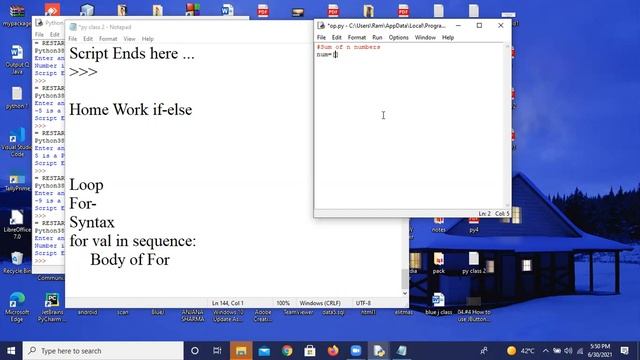This screenshot has height=360, width=640.
Task: Open Zoom from the taskbar
Action: [356, 351]
